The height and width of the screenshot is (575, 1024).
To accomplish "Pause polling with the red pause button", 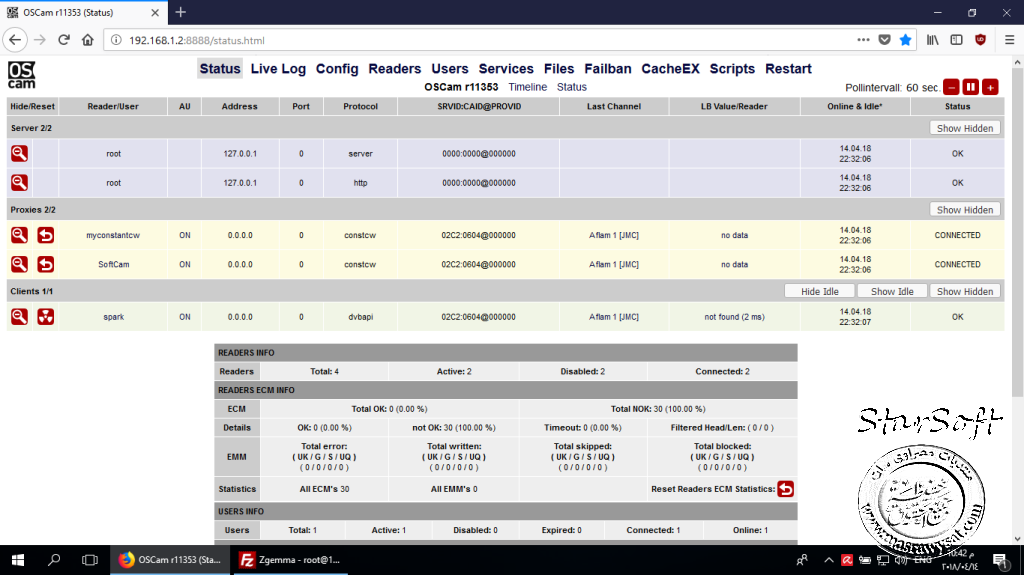I will (970, 87).
